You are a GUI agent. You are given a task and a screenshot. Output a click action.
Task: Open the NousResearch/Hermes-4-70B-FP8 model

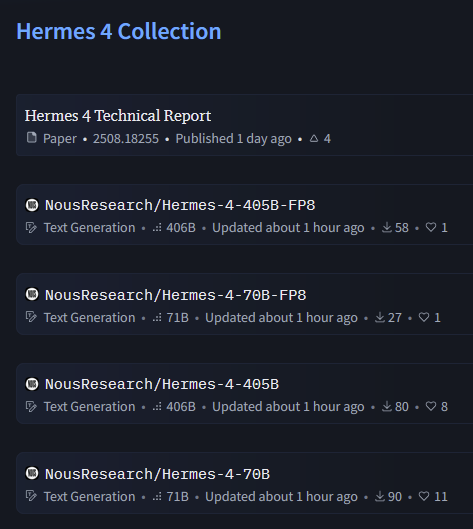(x=175, y=295)
